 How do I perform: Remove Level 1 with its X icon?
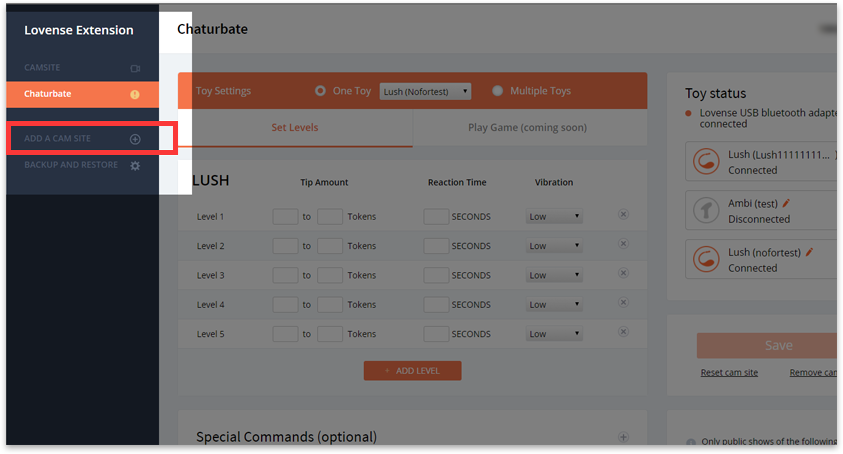tap(623, 214)
